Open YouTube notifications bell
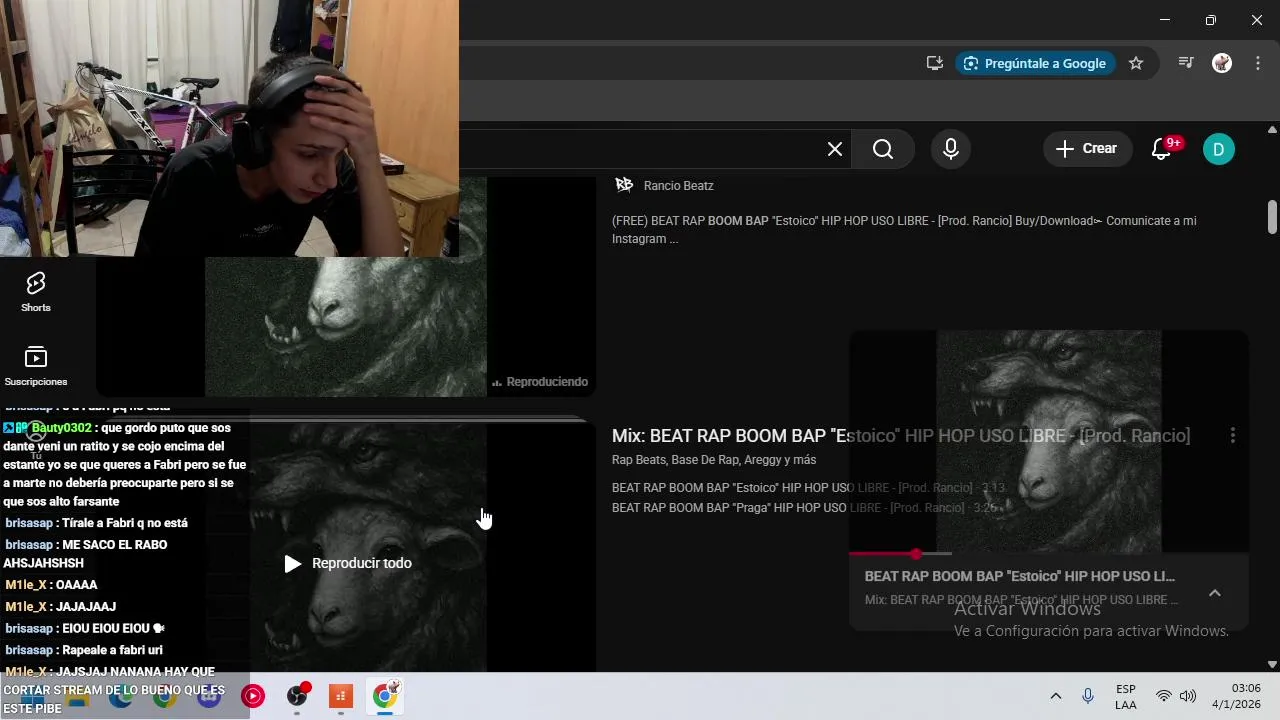 (x=1162, y=149)
